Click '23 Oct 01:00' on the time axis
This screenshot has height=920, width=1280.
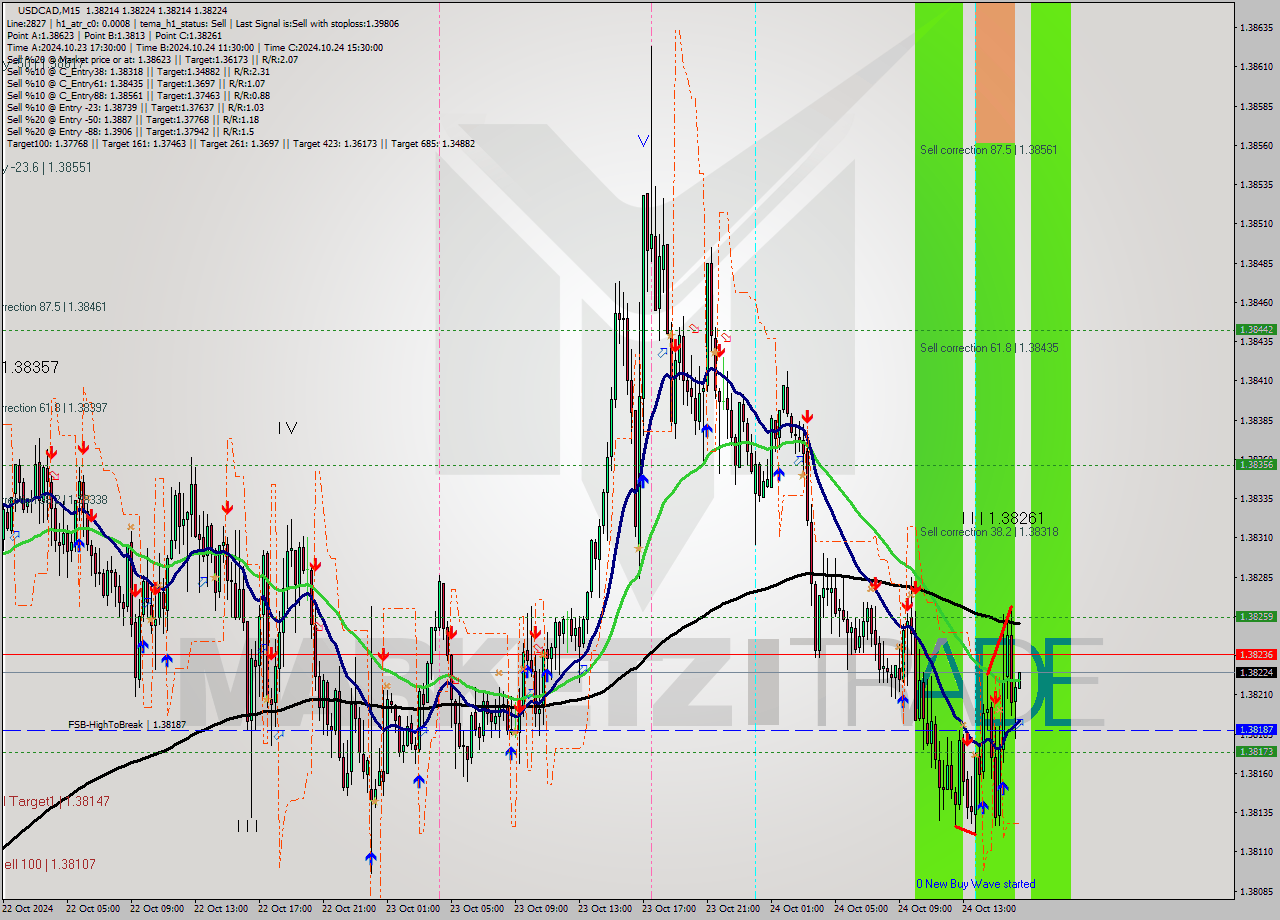(413, 909)
